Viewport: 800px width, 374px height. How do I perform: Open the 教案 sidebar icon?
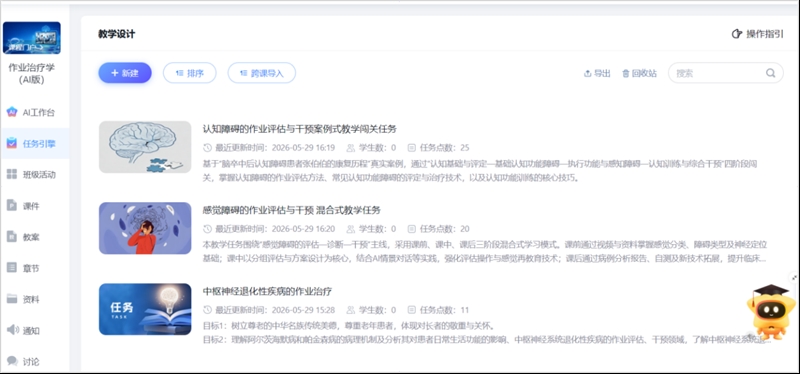[12, 237]
